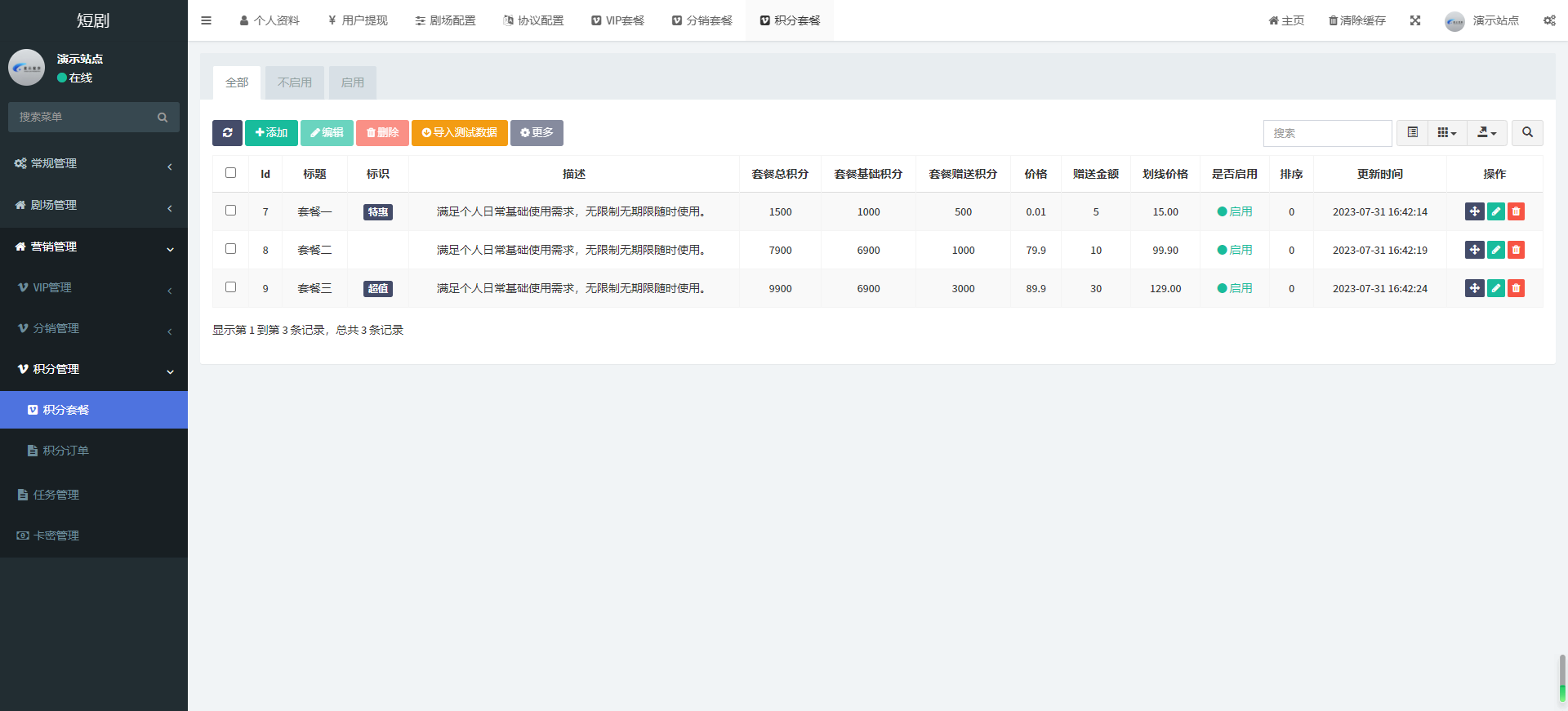Check the select-all checkbox in table header
This screenshot has height=711, width=1568.
click(230, 173)
